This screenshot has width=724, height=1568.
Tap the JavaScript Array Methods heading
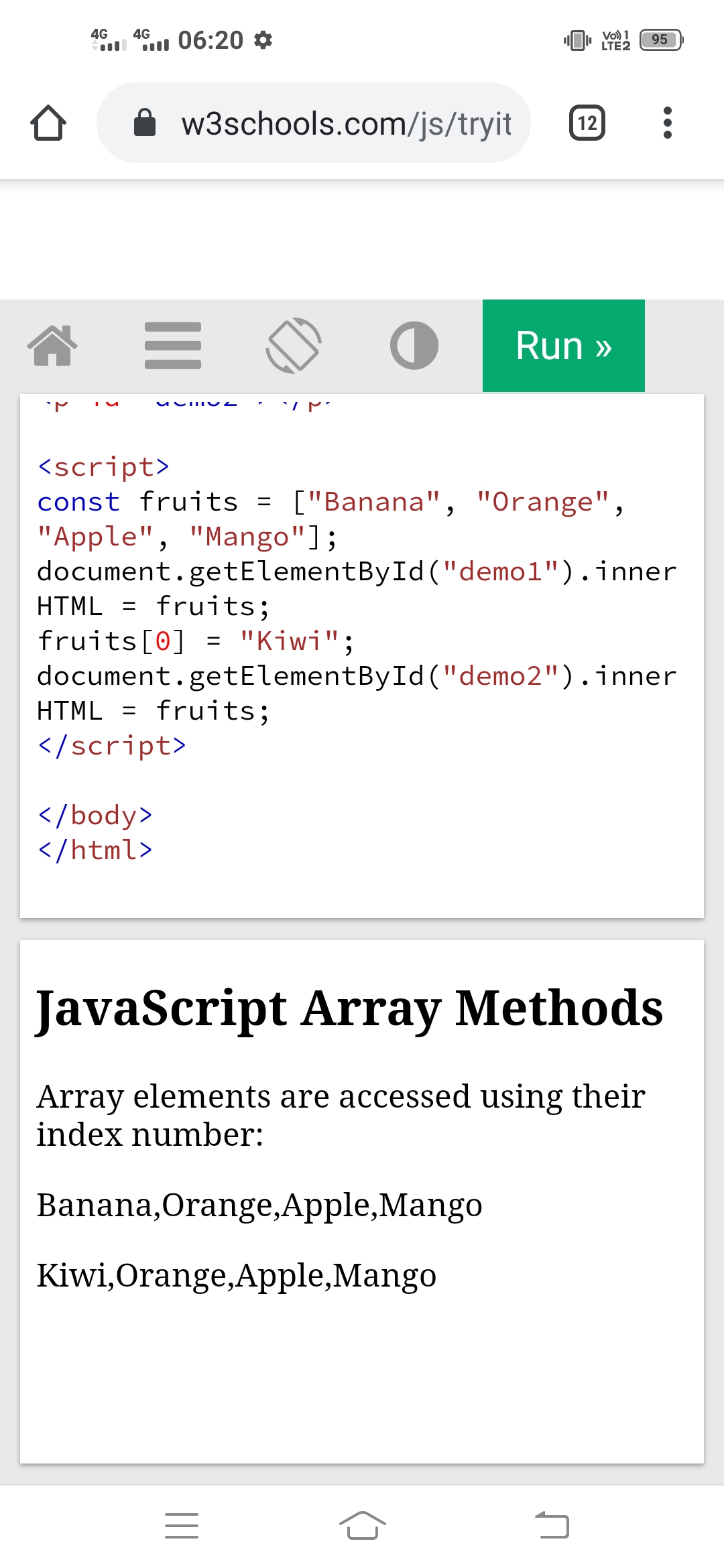(x=349, y=1008)
